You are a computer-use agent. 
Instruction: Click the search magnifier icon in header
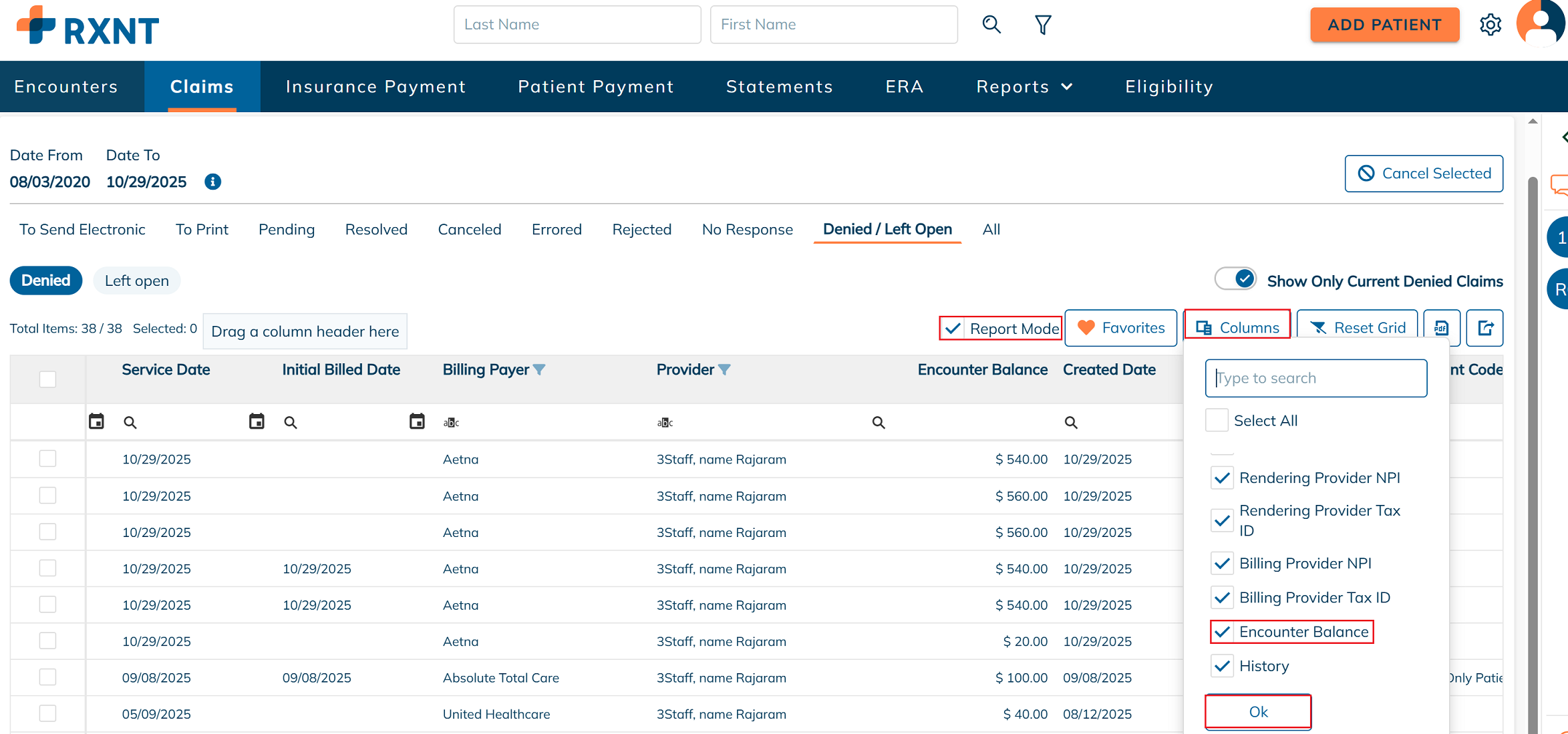click(x=991, y=25)
